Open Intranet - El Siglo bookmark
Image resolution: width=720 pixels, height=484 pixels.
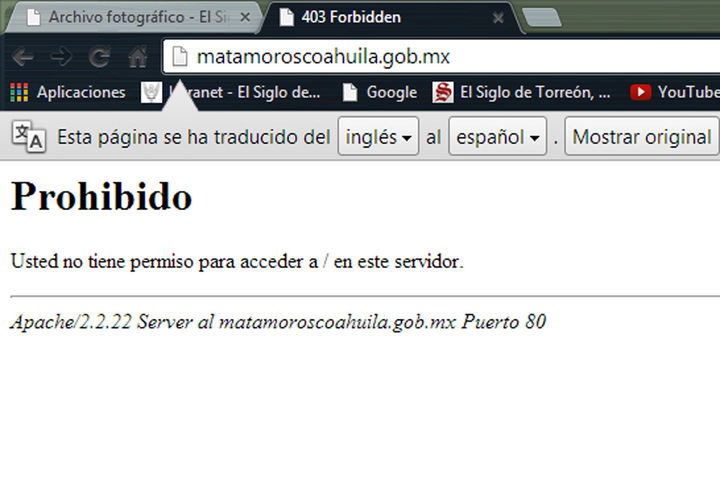coord(233,93)
